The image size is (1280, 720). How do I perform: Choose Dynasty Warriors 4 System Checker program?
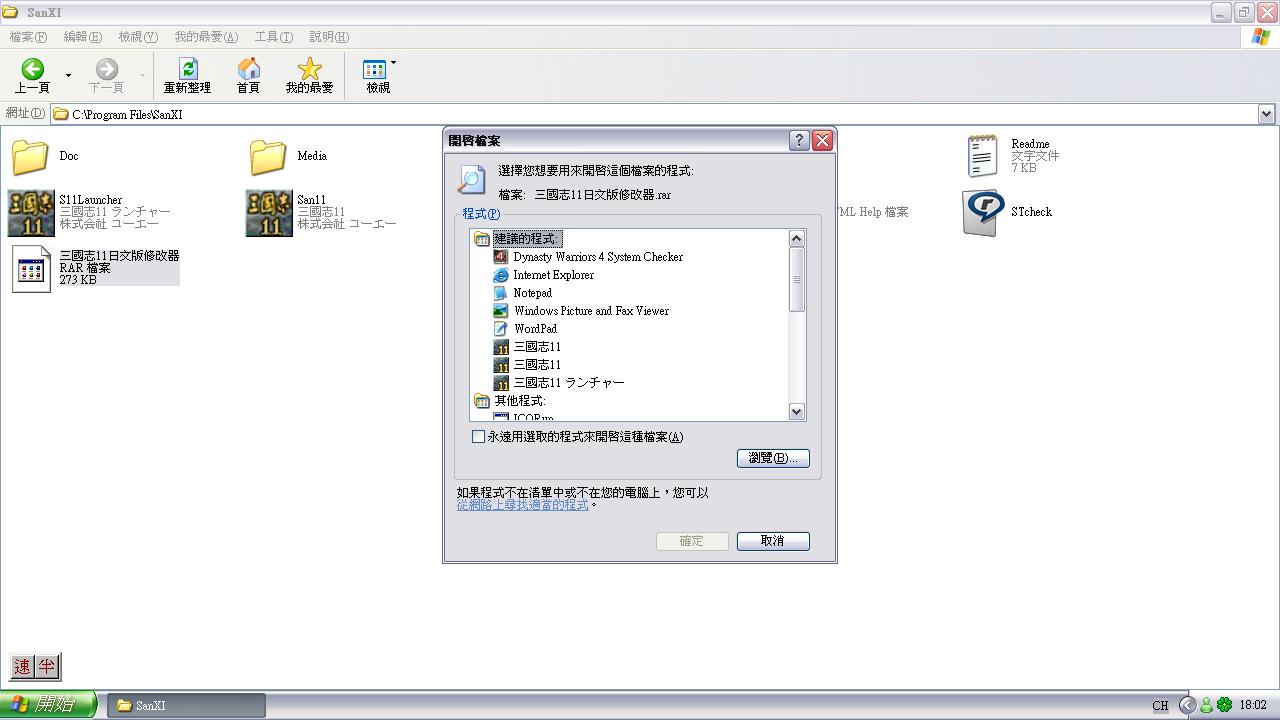pos(598,257)
